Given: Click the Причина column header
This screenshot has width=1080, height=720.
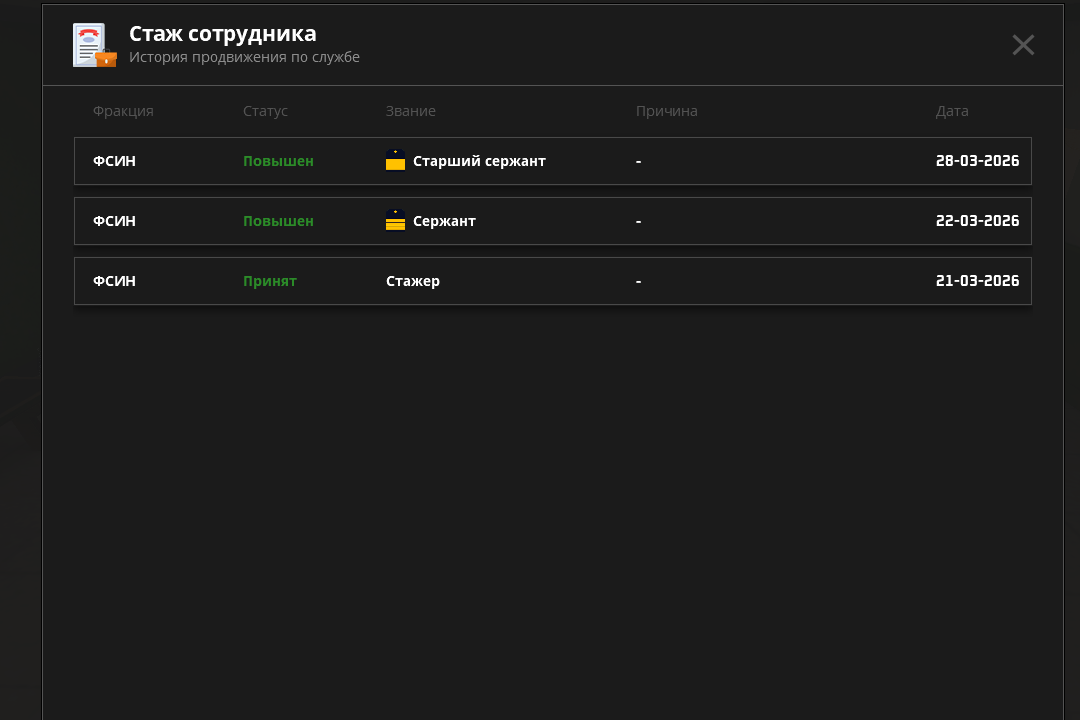Looking at the screenshot, I should (666, 111).
